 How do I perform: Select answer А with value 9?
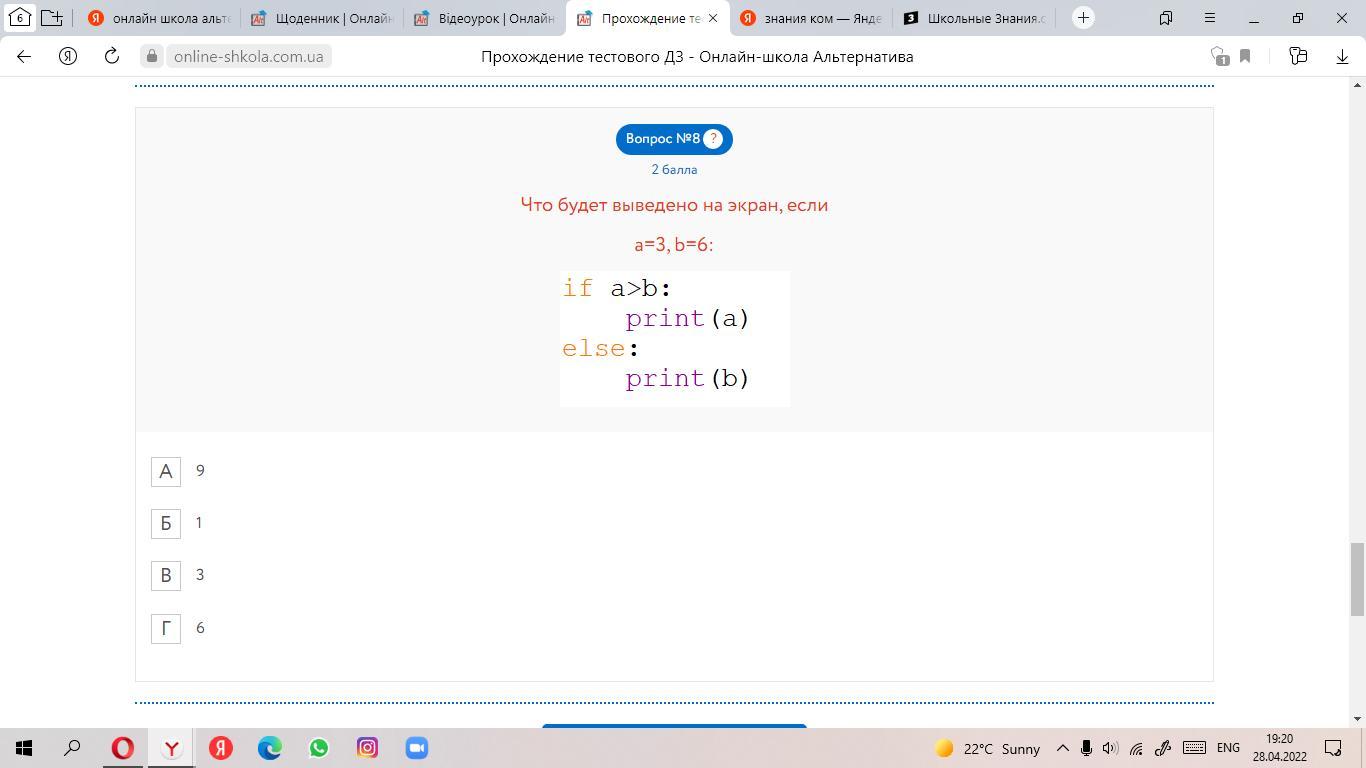click(166, 471)
